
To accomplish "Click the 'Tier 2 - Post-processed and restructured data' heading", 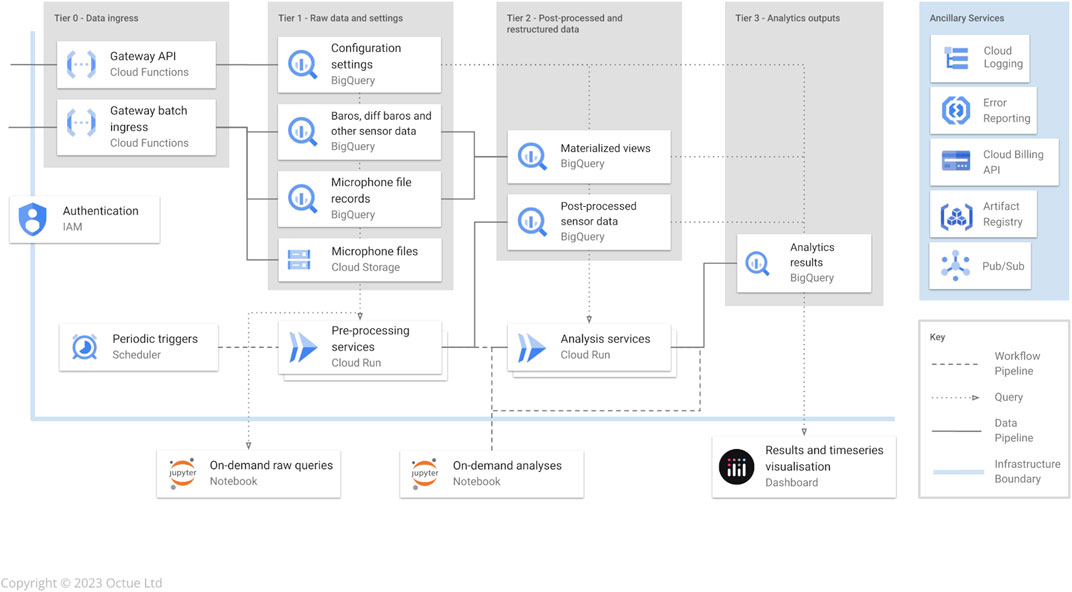I will click(565, 23).
